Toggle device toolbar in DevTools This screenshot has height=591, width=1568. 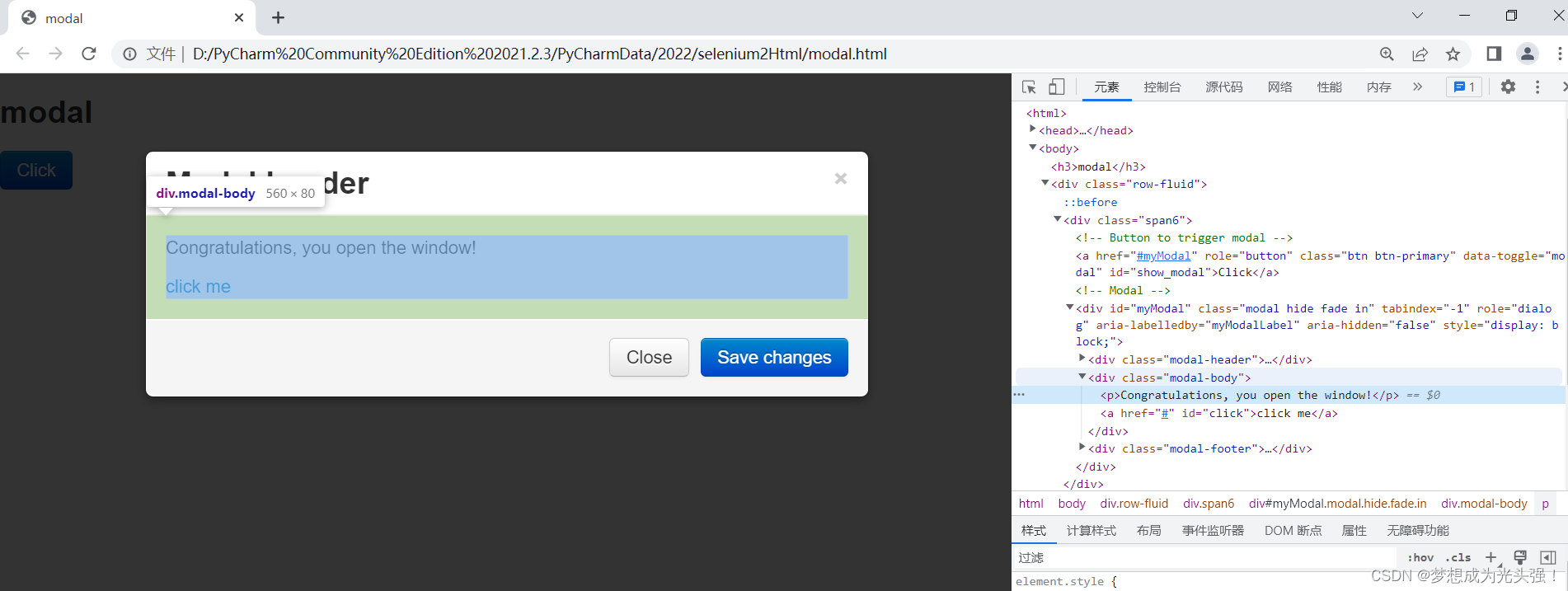pos(1056,87)
